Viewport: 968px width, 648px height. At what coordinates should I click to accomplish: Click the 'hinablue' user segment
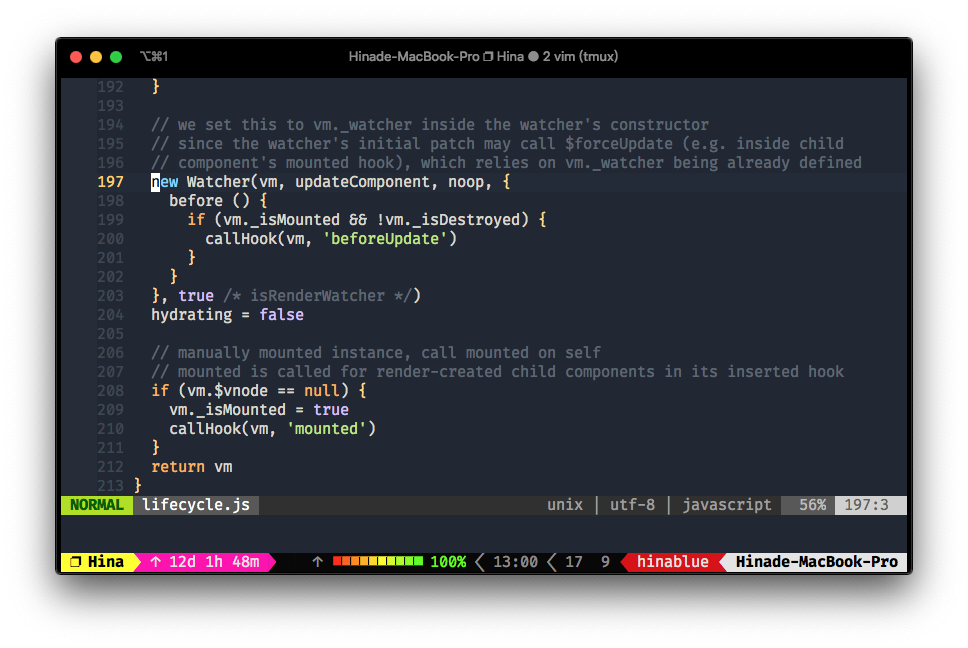coord(672,562)
